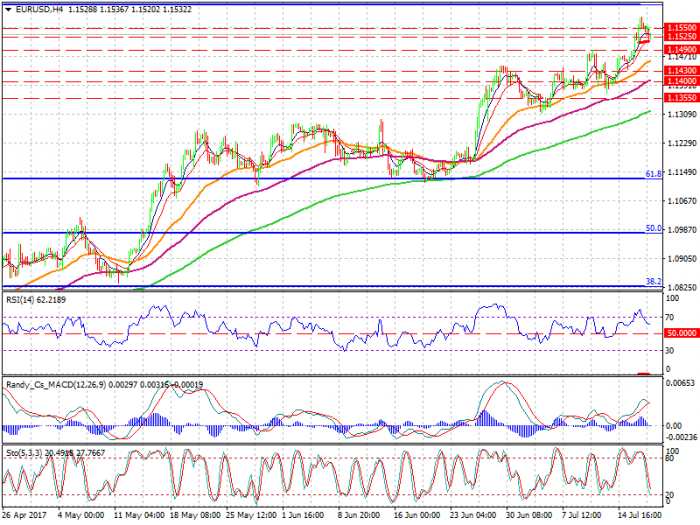Click the 7 Jul 12:00 time label
700x525 pixels.
click(x=581, y=516)
